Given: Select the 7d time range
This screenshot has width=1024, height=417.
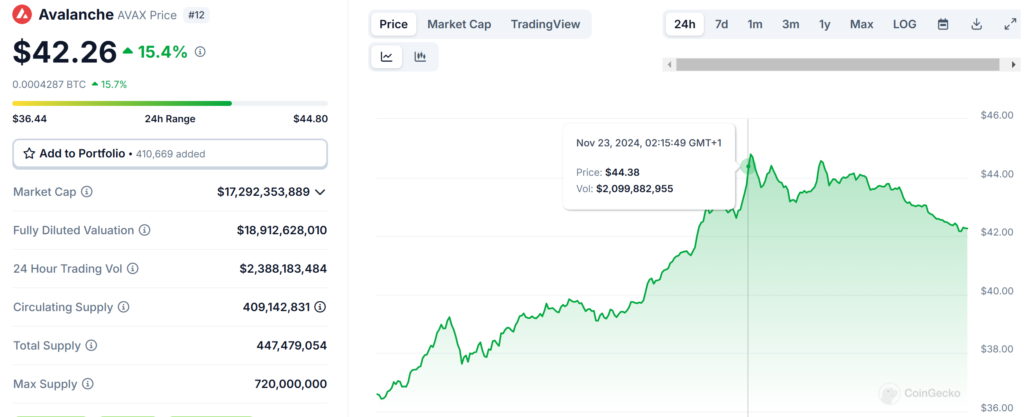Looking at the screenshot, I should (x=721, y=24).
